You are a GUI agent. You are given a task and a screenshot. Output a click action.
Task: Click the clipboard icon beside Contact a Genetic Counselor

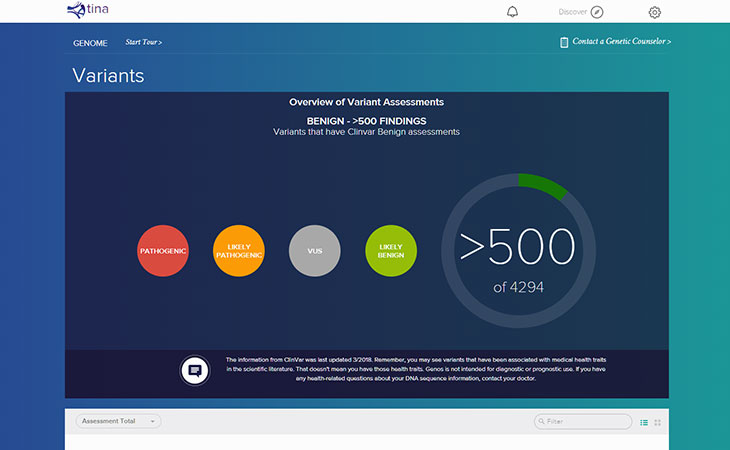pyautogui.click(x=564, y=42)
